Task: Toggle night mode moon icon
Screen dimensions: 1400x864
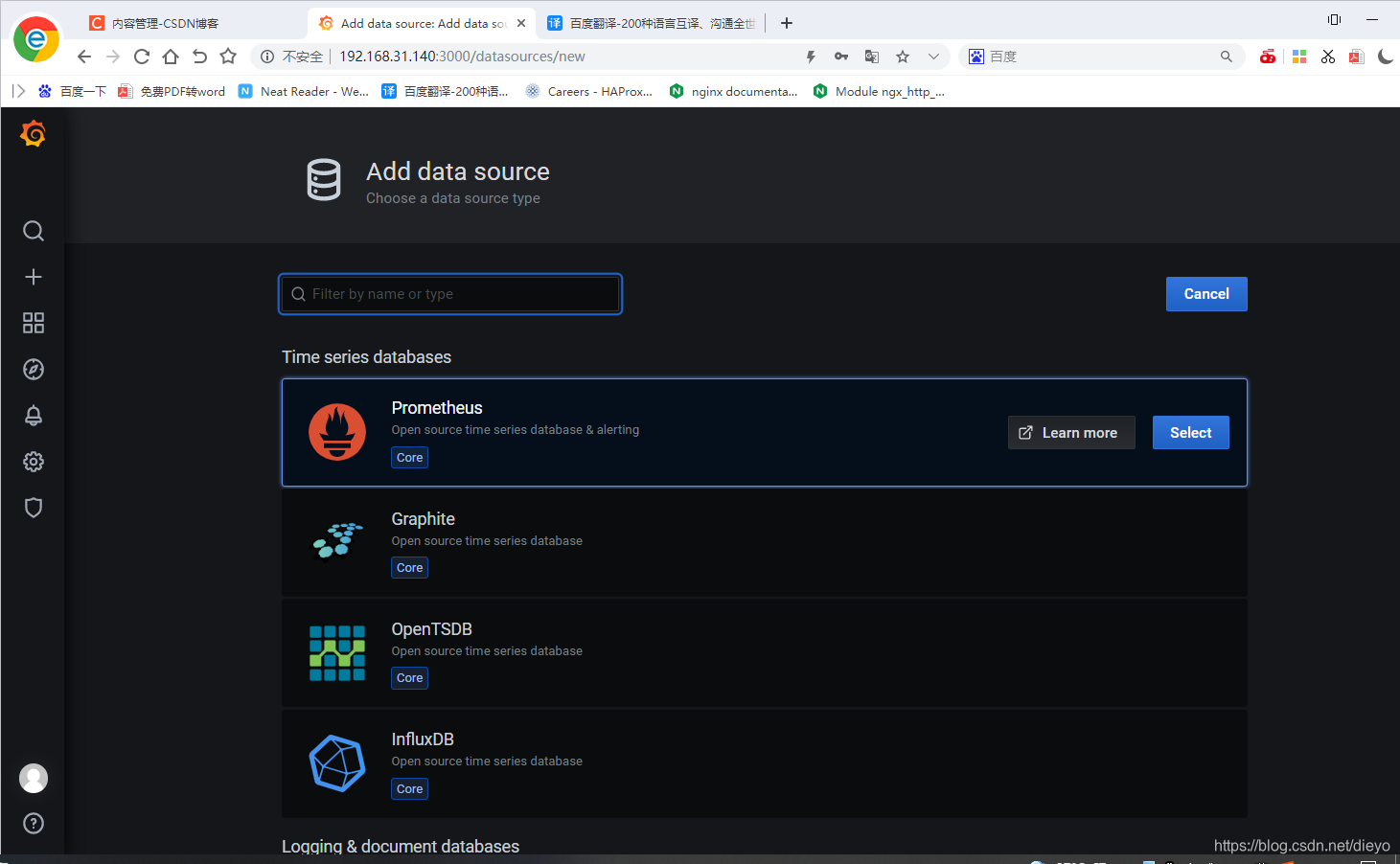Action: [1386, 57]
